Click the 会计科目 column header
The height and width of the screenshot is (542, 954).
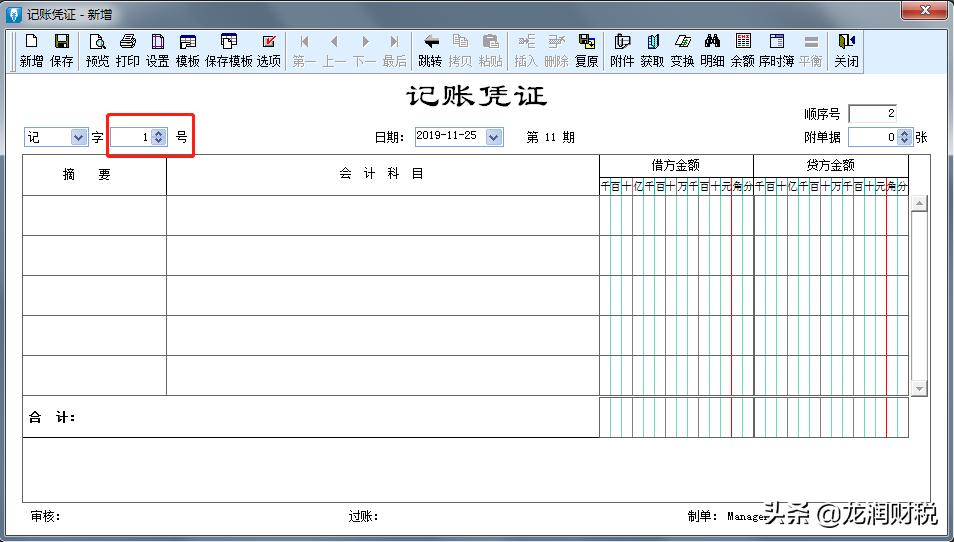coord(383,175)
